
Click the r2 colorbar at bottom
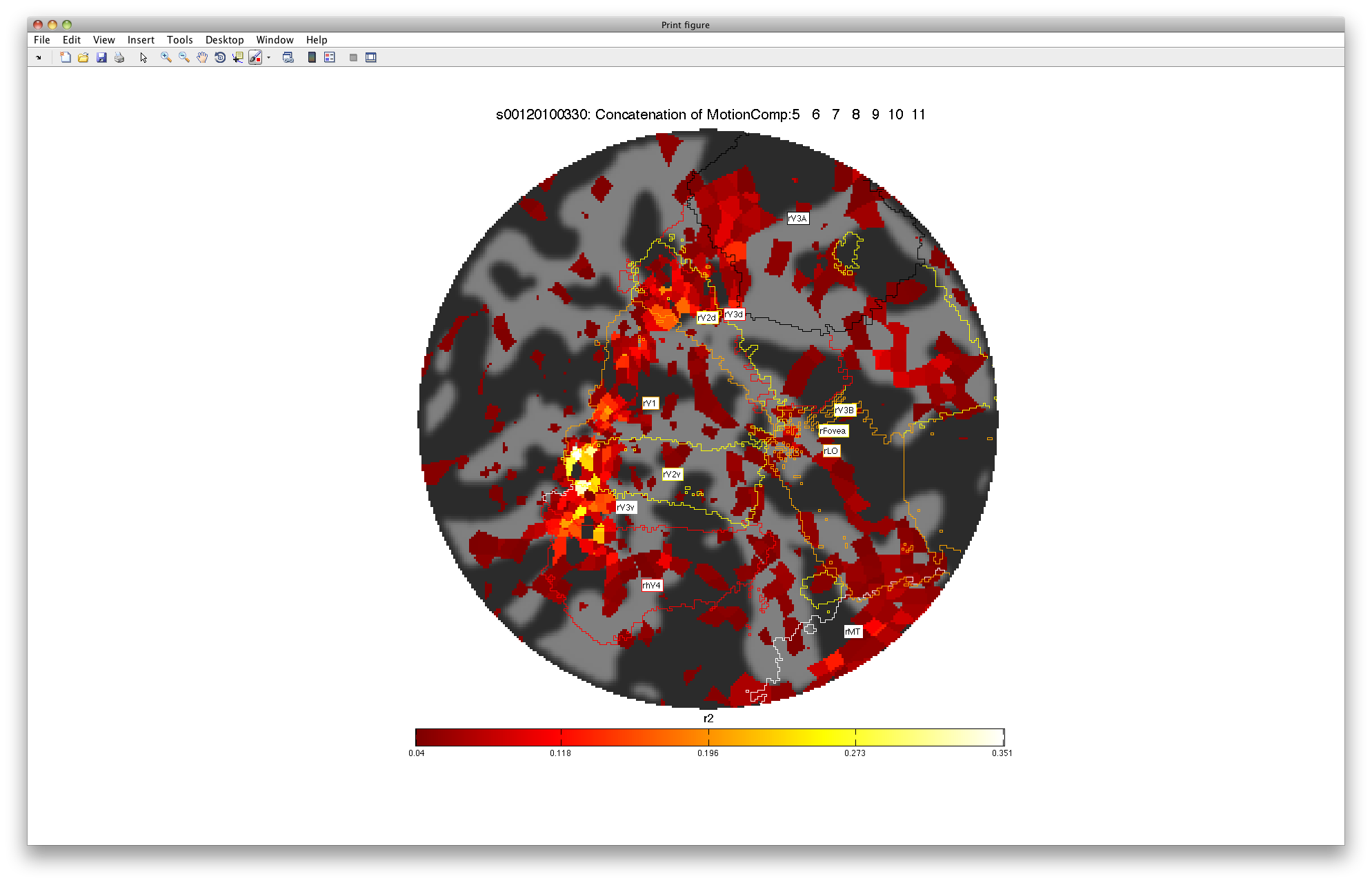click(x=709, y=737)
